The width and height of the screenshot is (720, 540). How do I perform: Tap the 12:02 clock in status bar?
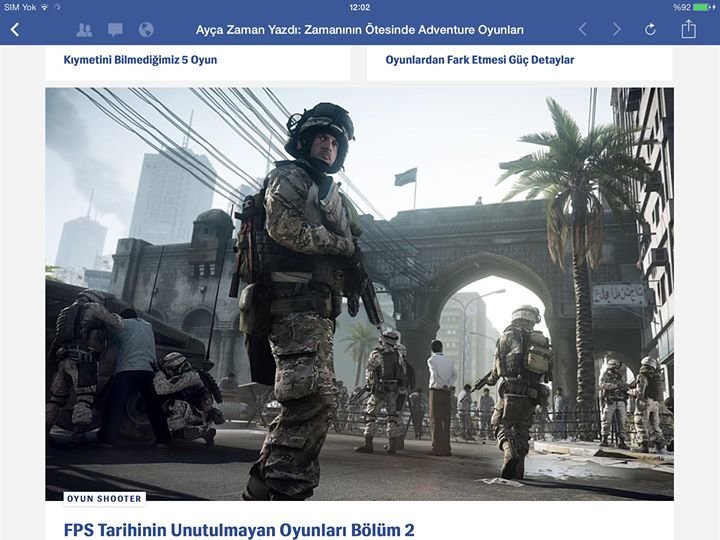tap(360, 7)
